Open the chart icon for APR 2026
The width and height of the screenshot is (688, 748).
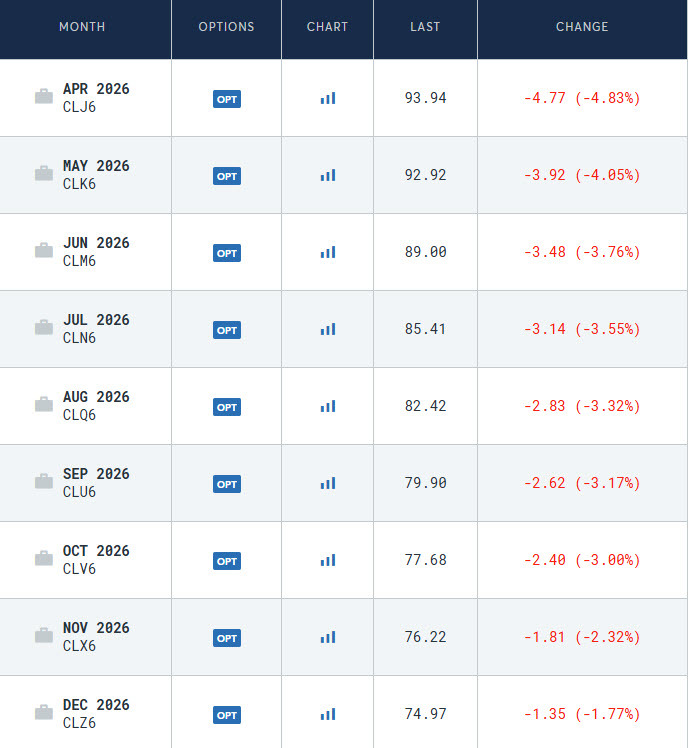pos(328,98)
